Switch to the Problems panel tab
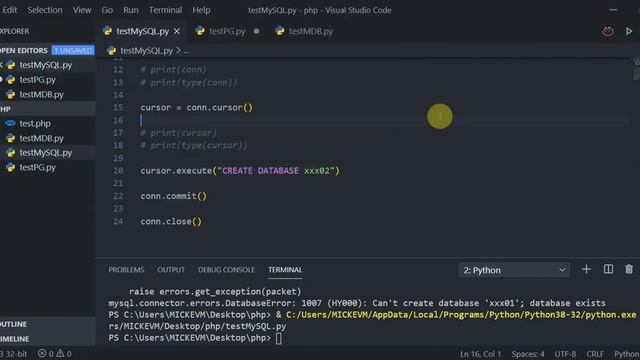640x360 pixels. click(x=126, y=270)
